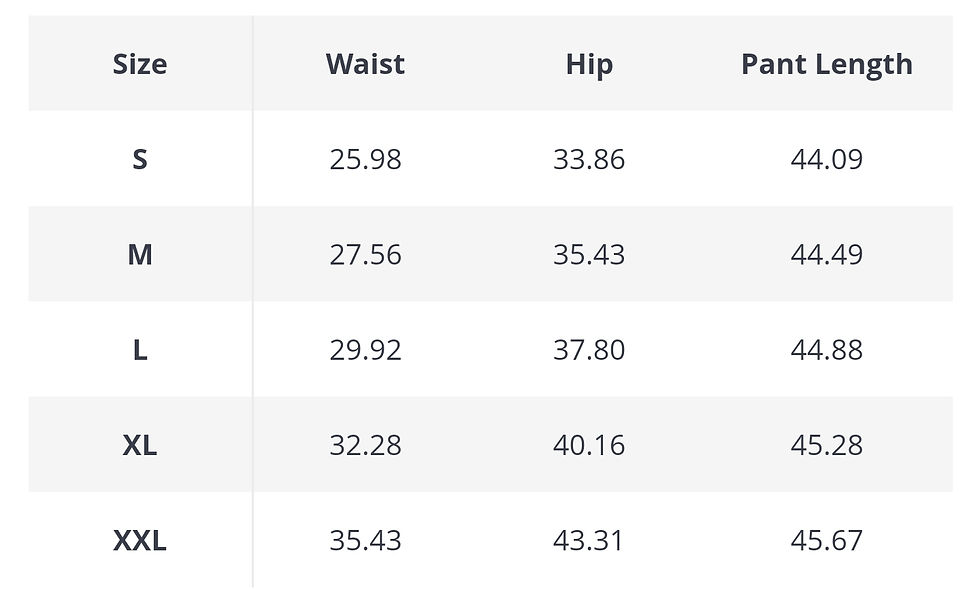Click hip value 43.31

coord(589,540)
